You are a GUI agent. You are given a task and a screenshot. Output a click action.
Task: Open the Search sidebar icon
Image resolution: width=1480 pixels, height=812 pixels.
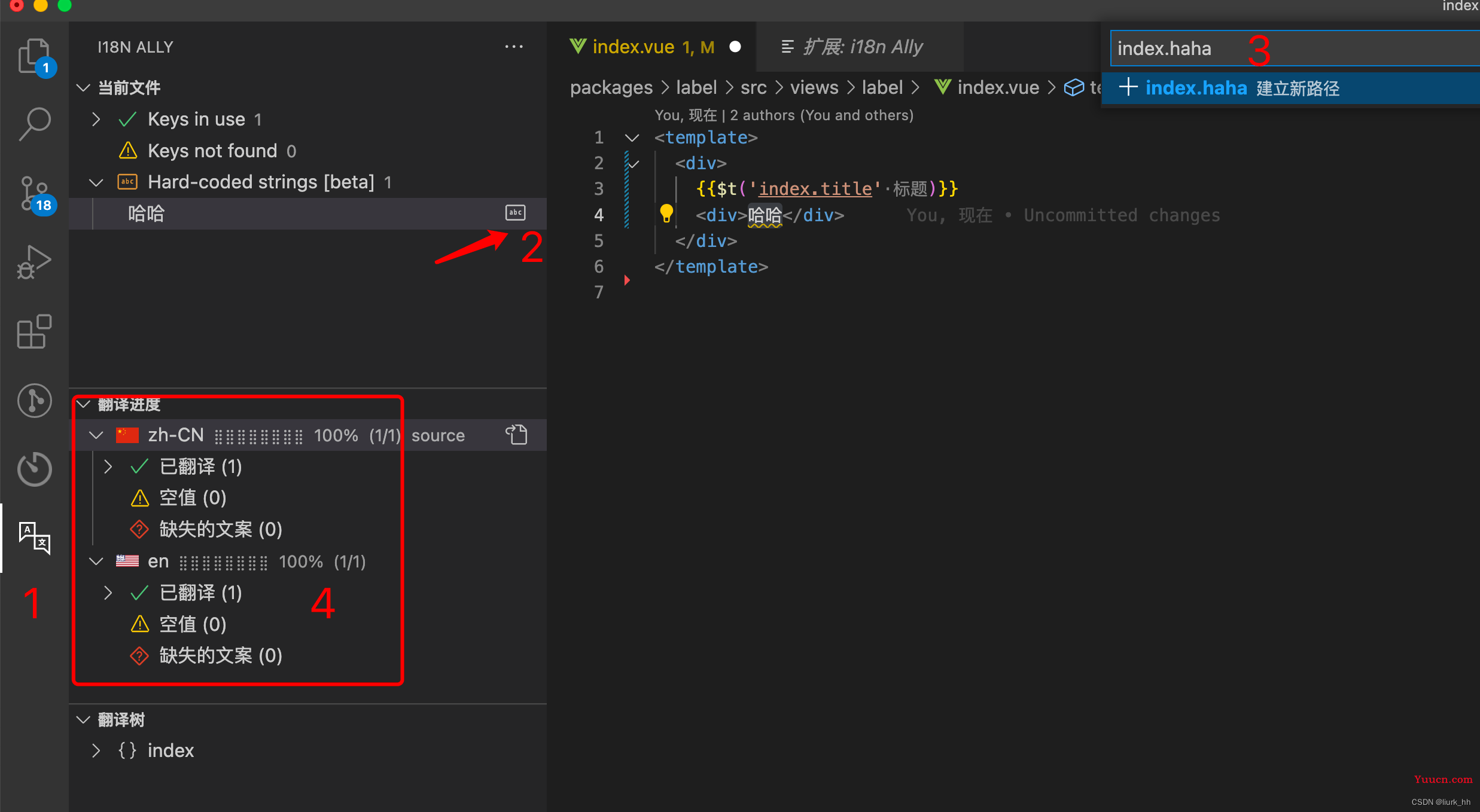tap(35, 124)
